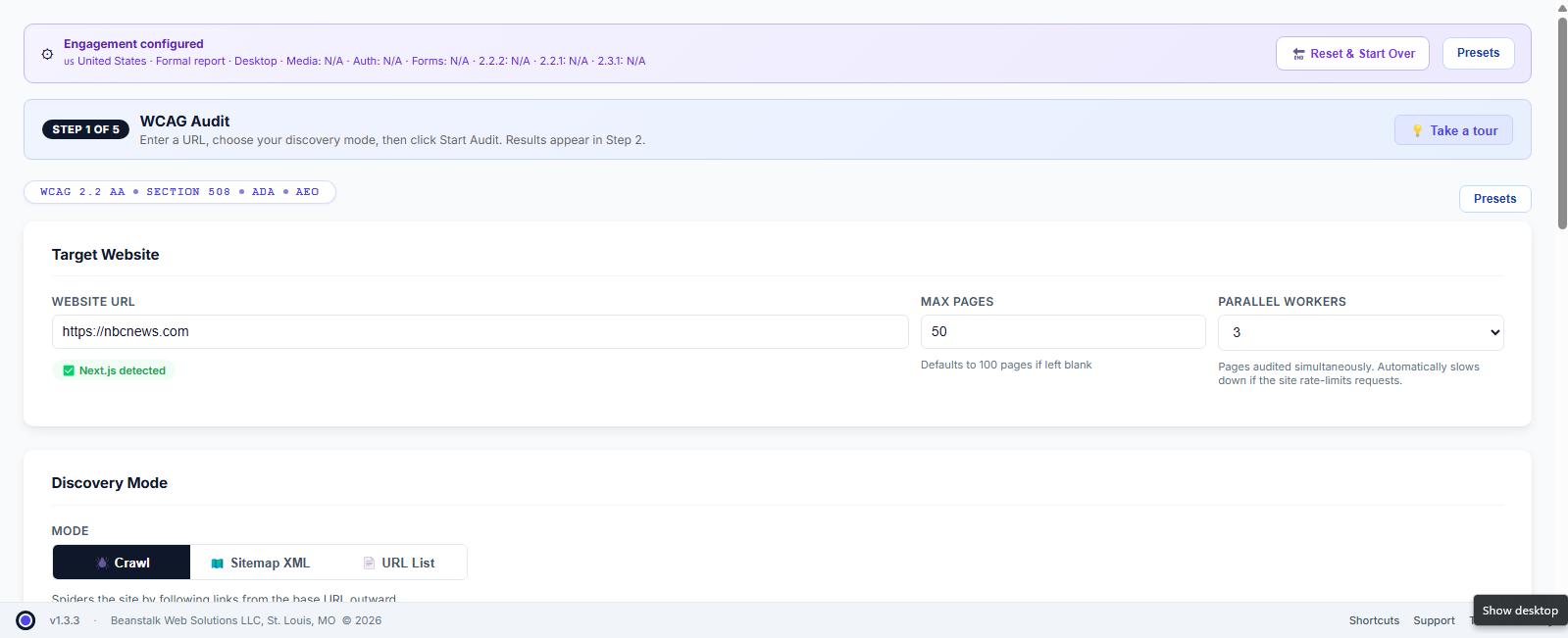Click "Defaults to 100 pages if left blank"
Screen dimensions: 1568x638
click(1006, 365)
